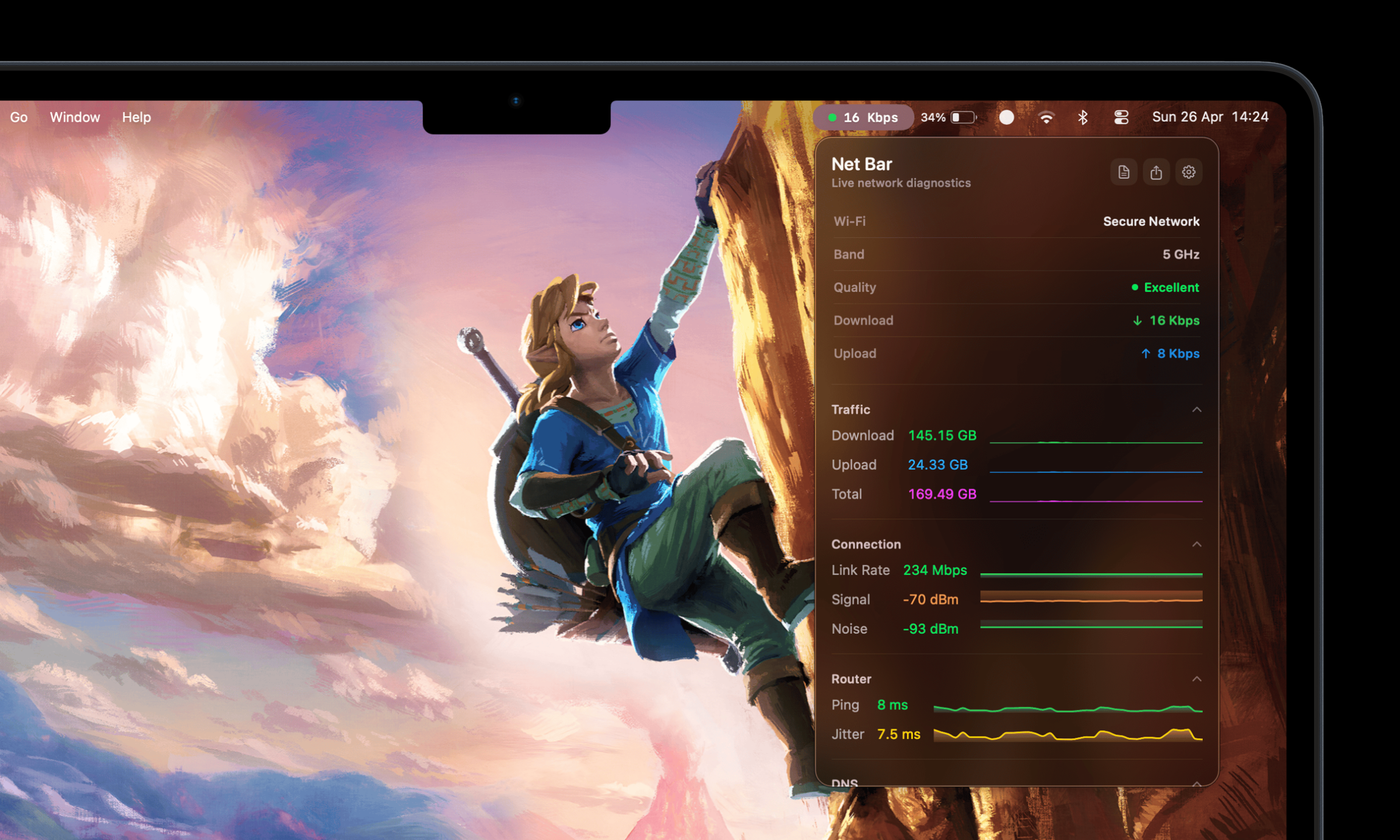1400x840 pixels.
Task: Toggle the Download speed indicator arrow
Action: click(1137, 320)
